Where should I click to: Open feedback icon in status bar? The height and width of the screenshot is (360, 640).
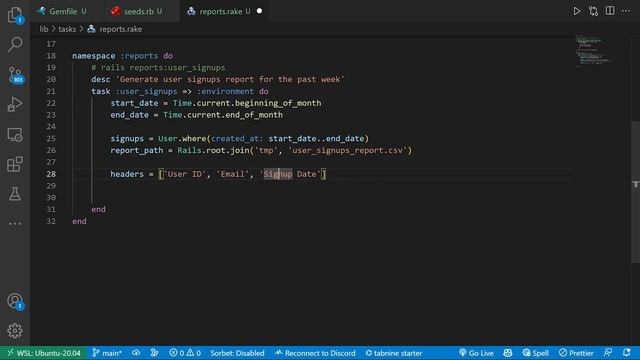coord(608,353)
